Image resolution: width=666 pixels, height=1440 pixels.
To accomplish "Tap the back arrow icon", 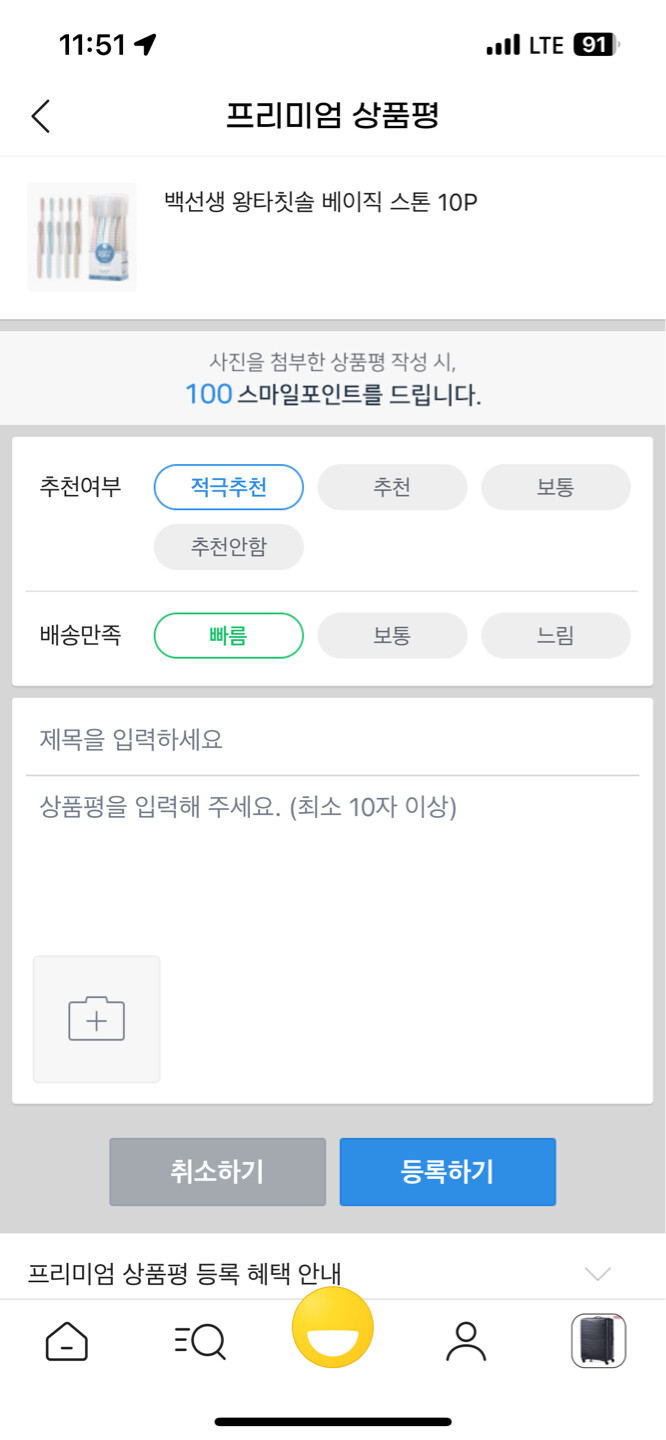I will (x=40, y=116).
